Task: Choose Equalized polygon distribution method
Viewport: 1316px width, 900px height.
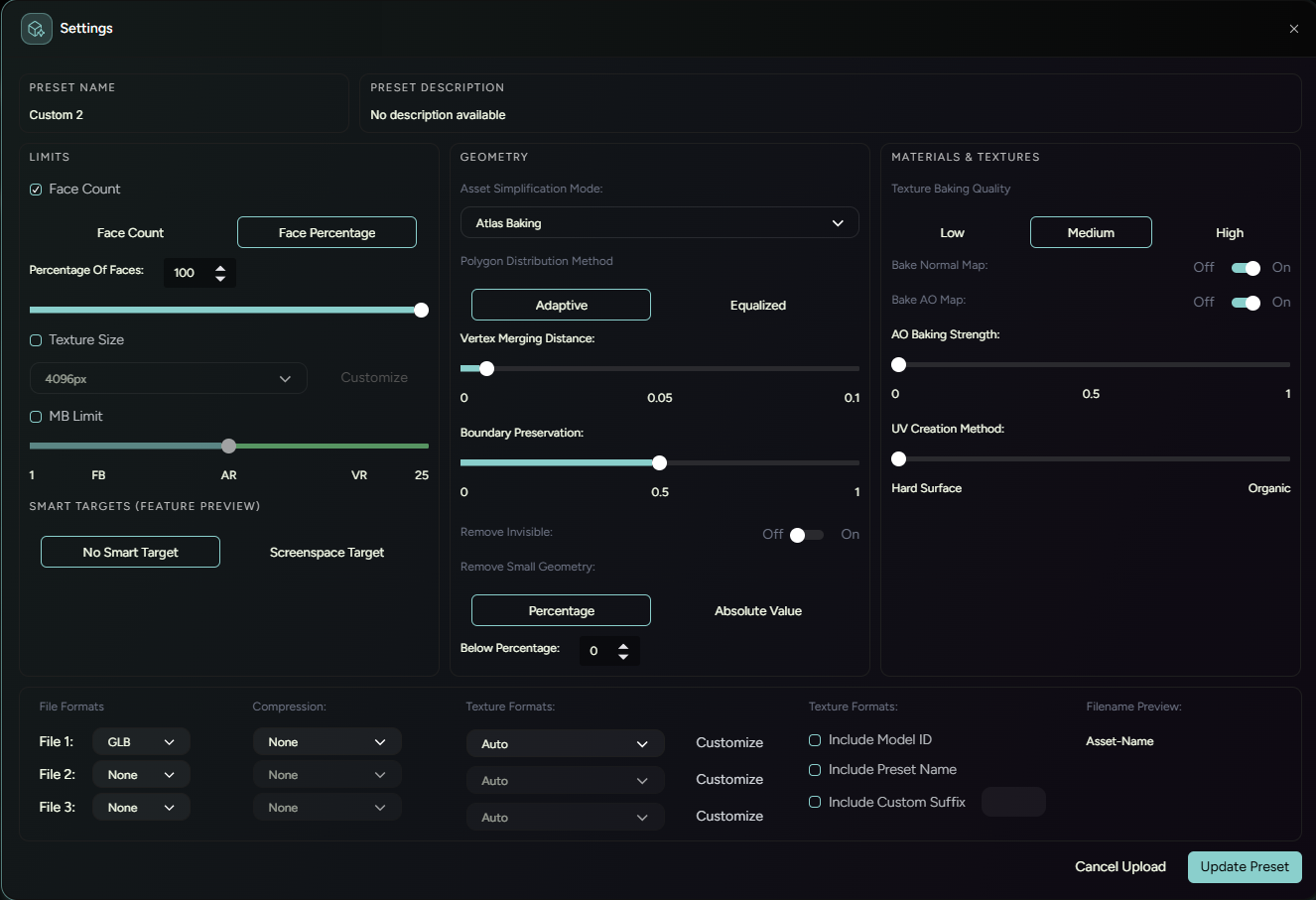Action: coord(757,306)
